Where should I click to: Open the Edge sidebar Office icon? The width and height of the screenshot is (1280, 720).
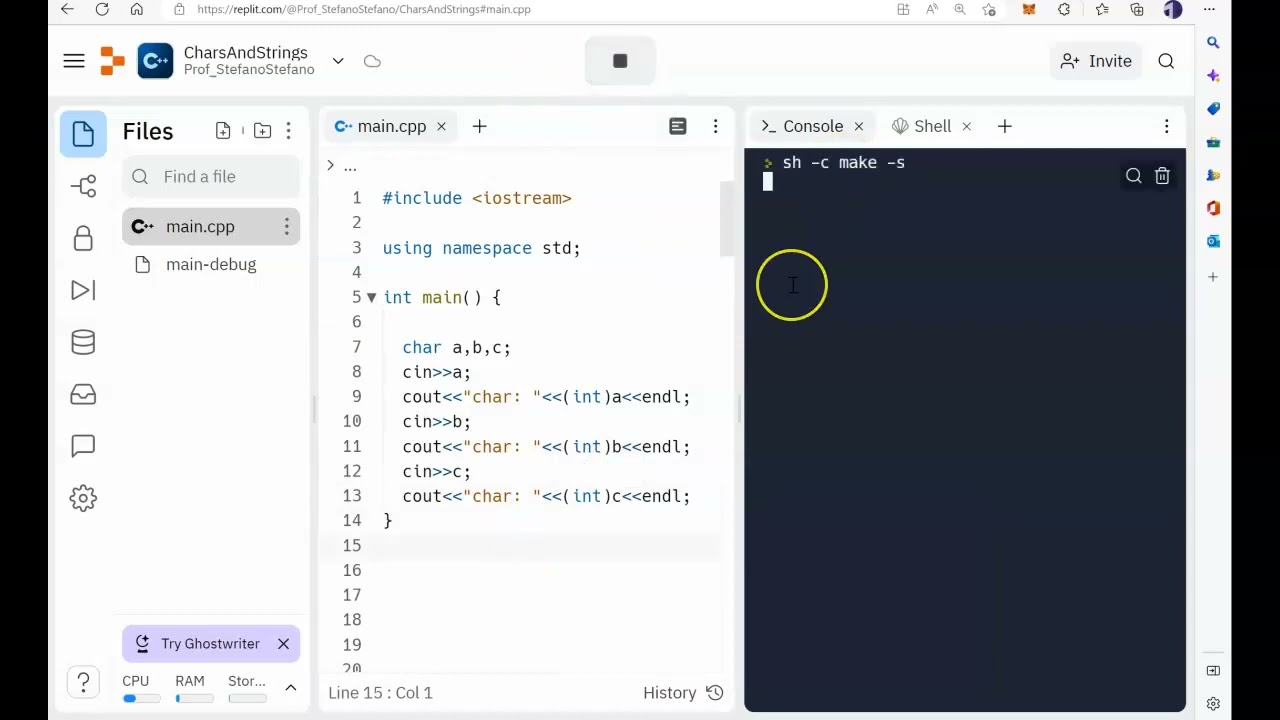(1213, 208)
